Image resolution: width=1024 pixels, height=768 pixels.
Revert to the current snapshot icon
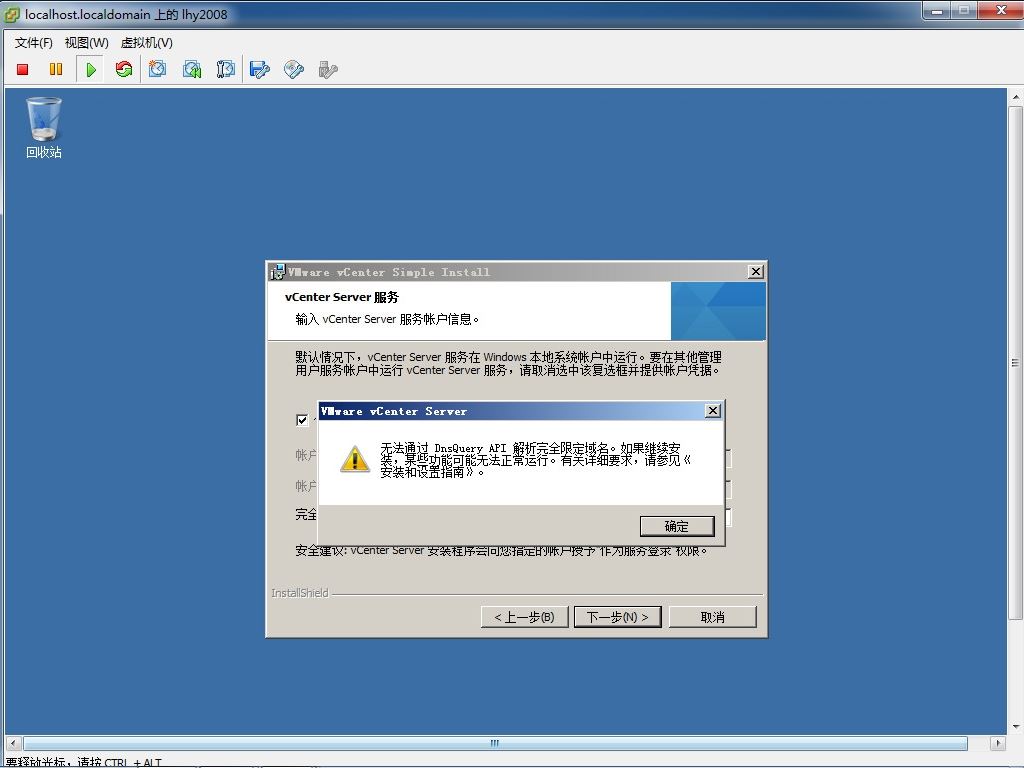click(x=192, y=69)
